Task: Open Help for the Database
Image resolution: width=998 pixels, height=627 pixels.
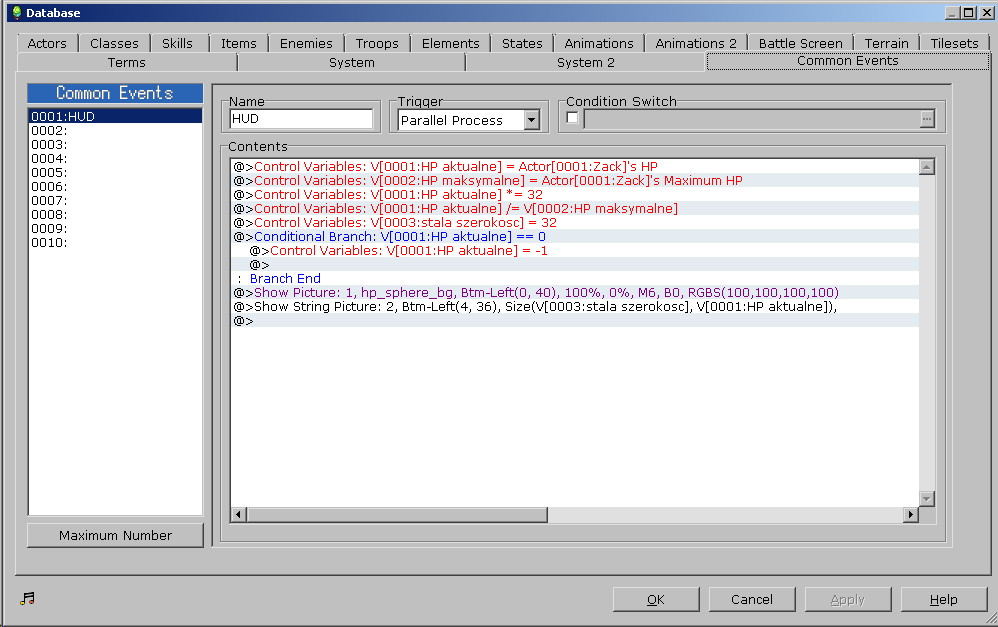Action: pos(944,599)
